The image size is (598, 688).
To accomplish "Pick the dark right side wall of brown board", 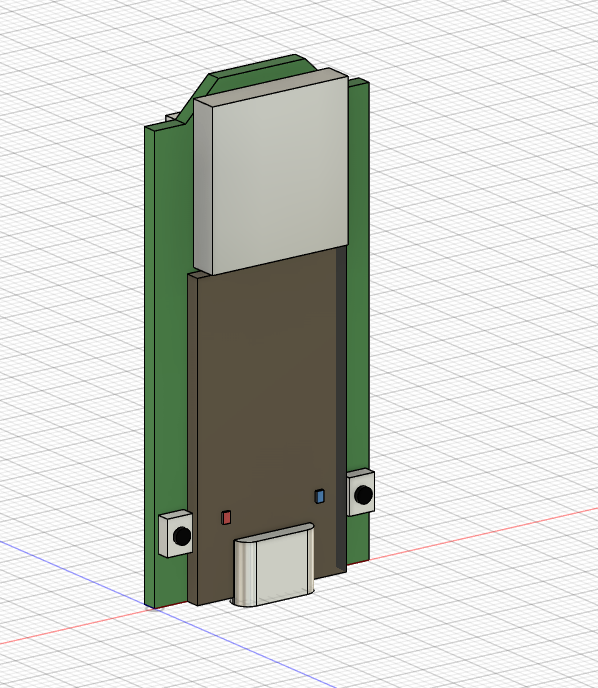I will pyautogui.click(x=341, y=408).
